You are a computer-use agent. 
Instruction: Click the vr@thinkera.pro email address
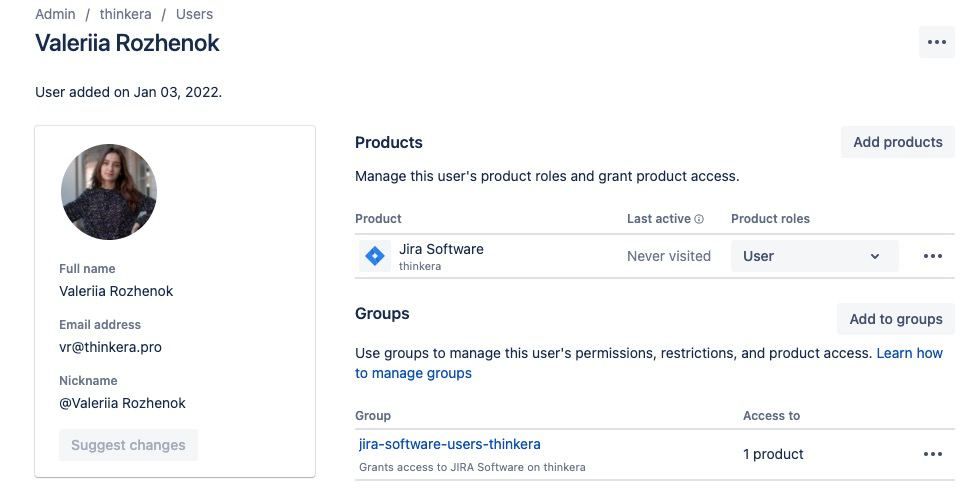click(x=110, y=347)
